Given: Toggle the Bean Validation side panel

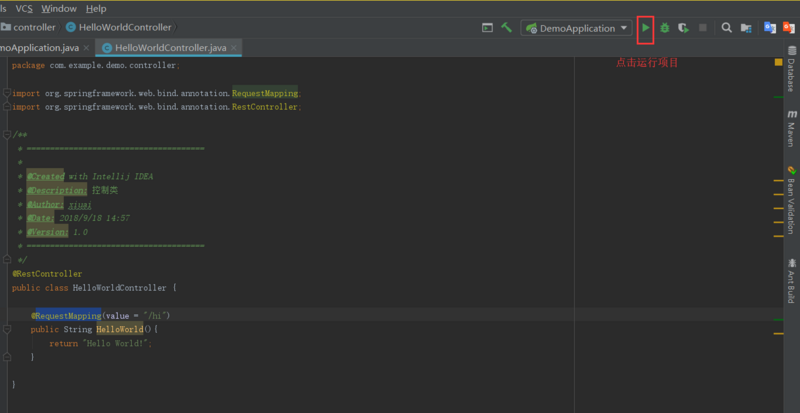Looking at the screenshot, I should pyautogui.click(x=791, y=200).
